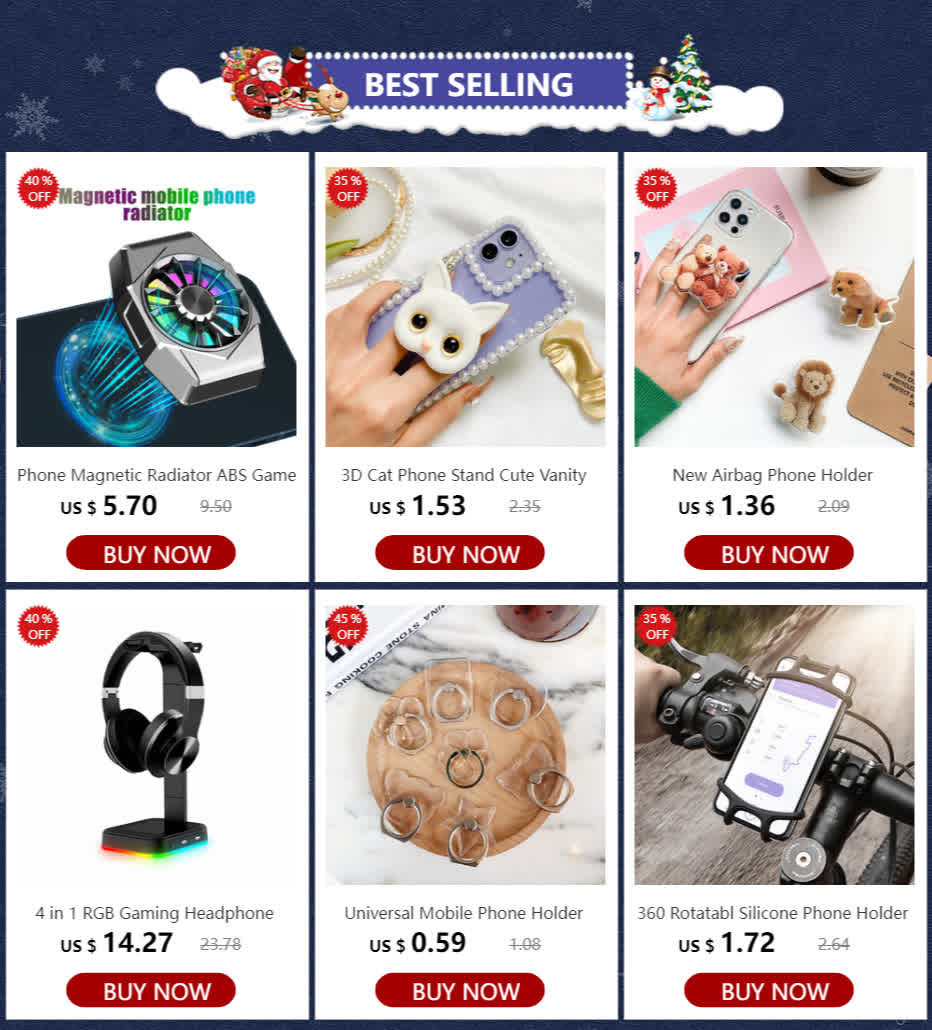Click the 35% OFF badge on bike phone holder

(656, 627)
